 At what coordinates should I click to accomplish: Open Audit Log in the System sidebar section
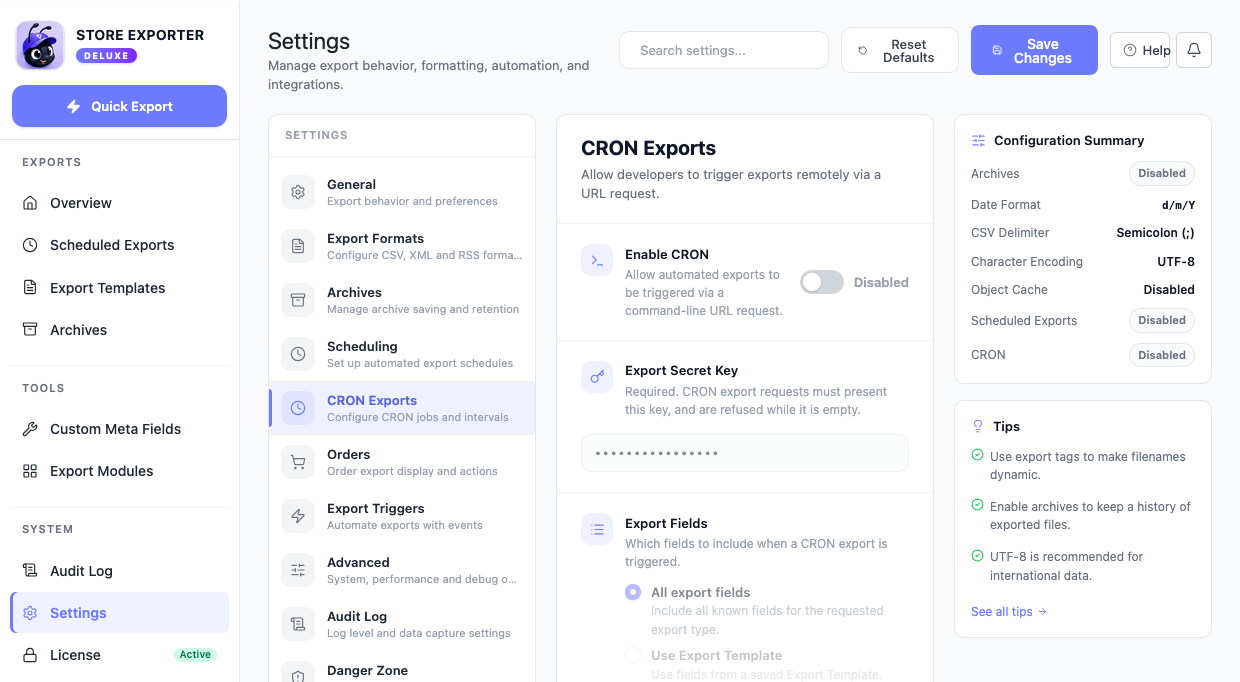[x=120, y=571]
